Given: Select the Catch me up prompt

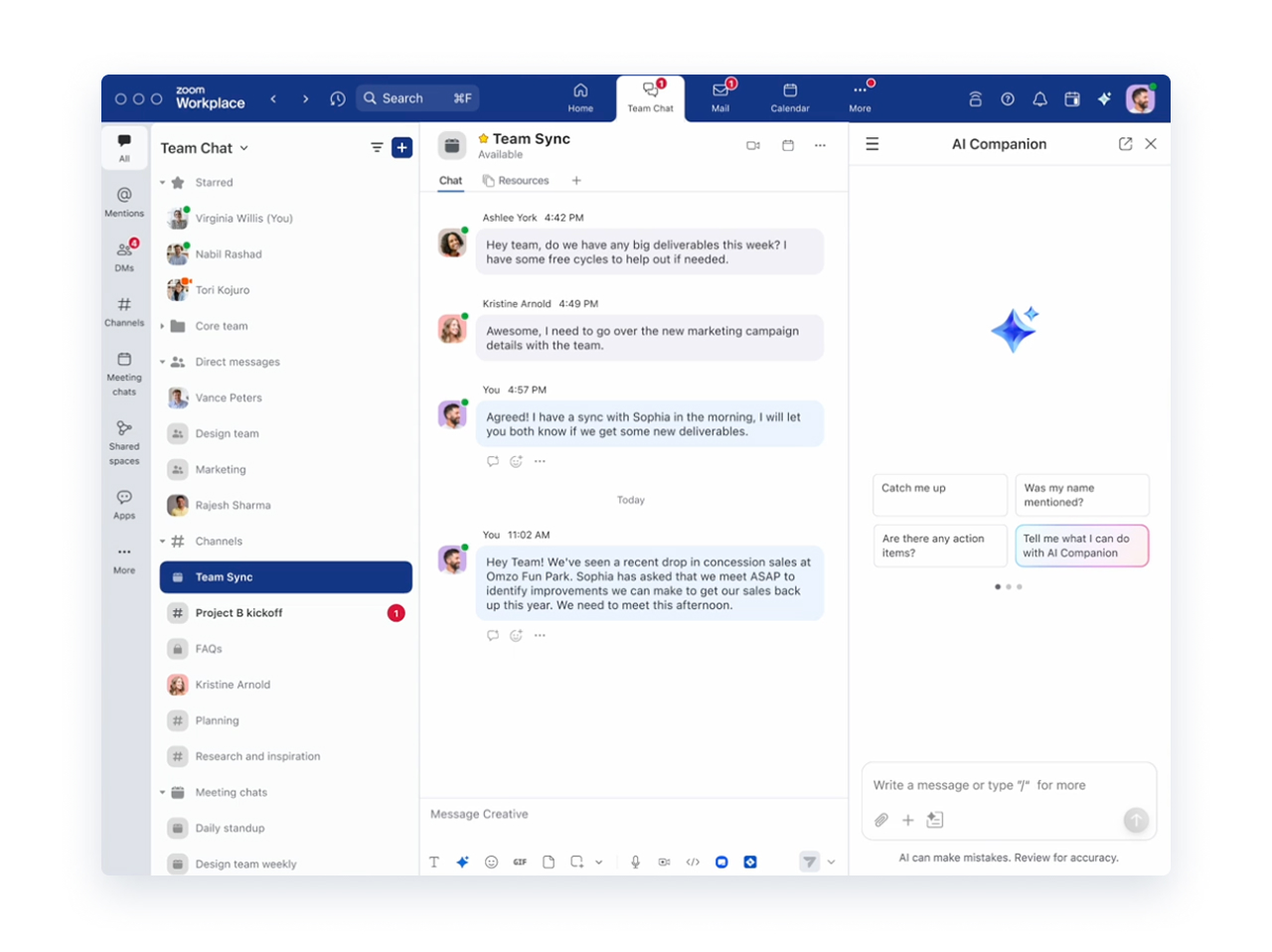Looking at the screenshot, I should [940, 495].
